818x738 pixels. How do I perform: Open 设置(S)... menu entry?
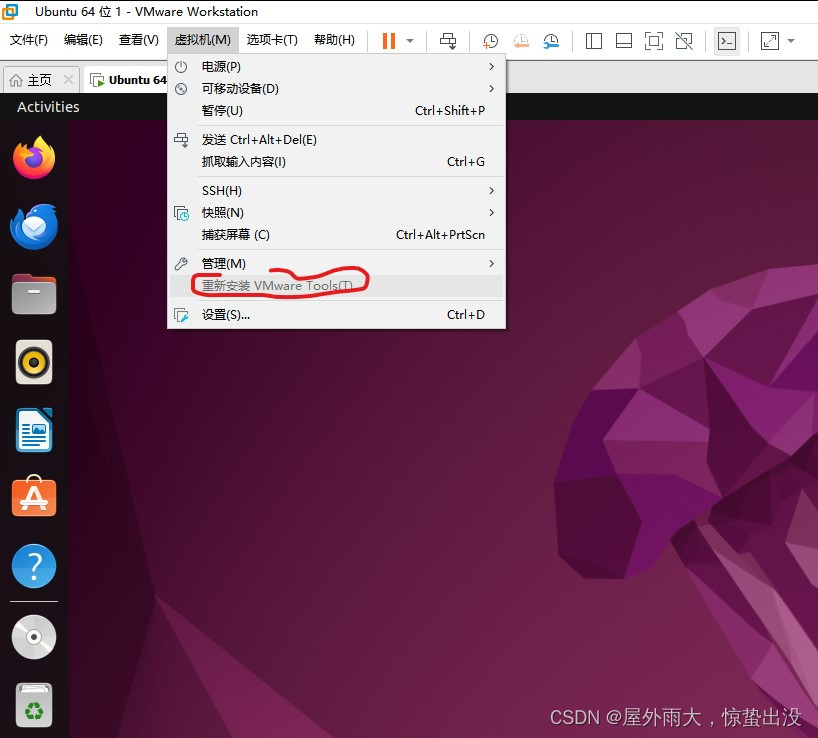coord(336,315)
